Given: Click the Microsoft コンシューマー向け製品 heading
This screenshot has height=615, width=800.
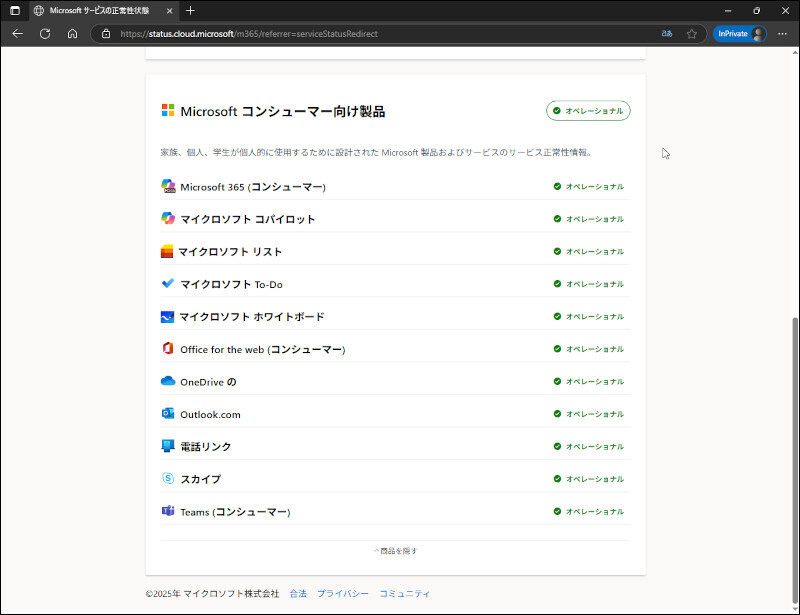Looking at the screenshot, I should point(283,111).
